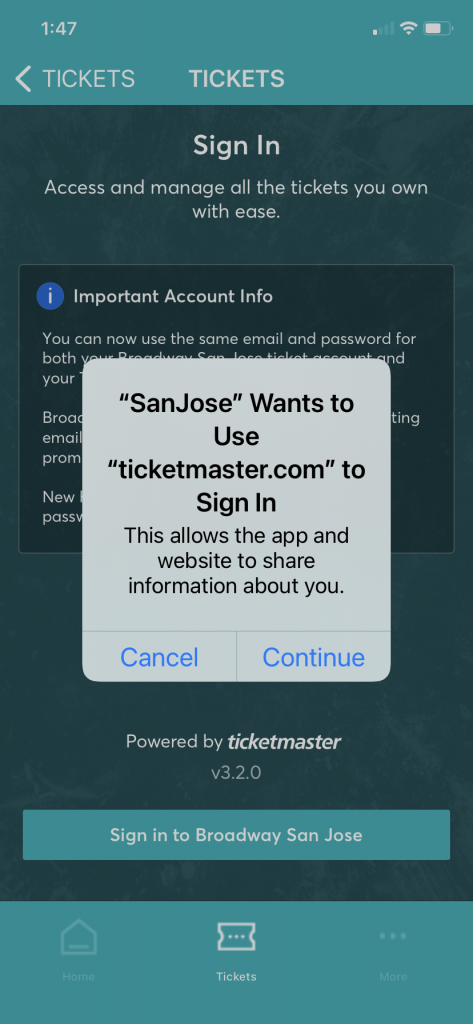Cancel the sign-in permission dialog
Image resolution: width=473 pixels, height=1024 pixels.
coord(159,657)
